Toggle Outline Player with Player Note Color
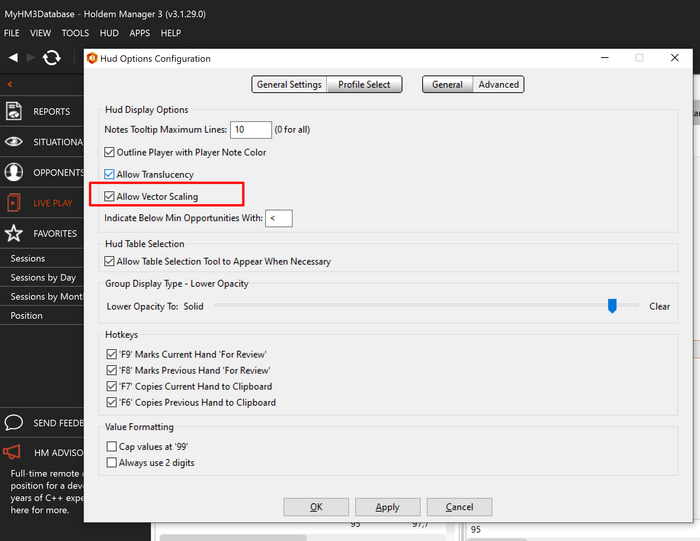The image size is (700, 541). coord(109,152)
